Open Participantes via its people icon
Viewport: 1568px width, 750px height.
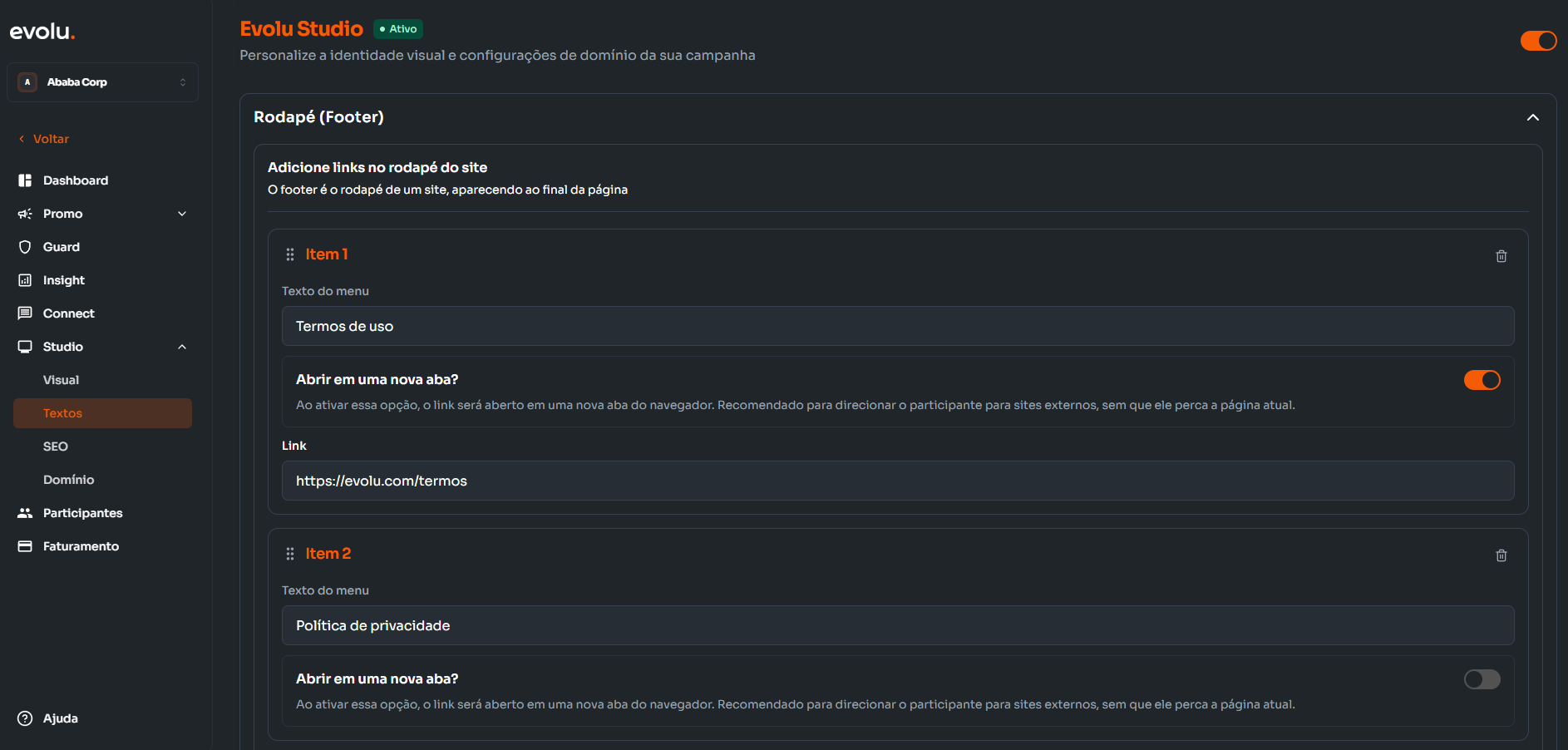point(25,513)
